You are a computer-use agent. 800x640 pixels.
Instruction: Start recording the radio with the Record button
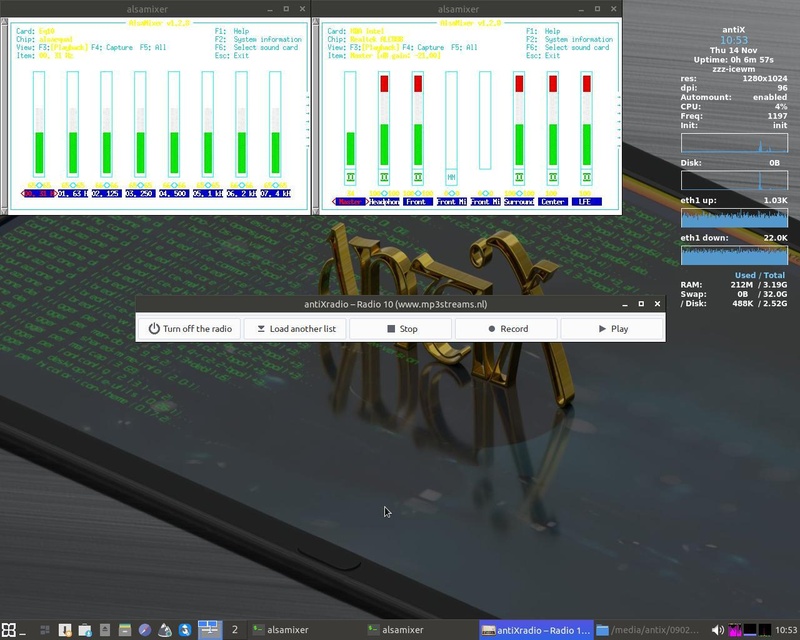[506, 329]
